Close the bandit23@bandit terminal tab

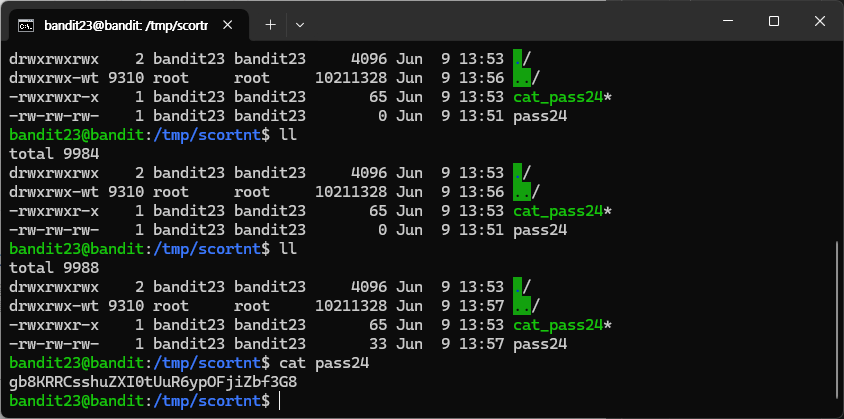(228, 25)
